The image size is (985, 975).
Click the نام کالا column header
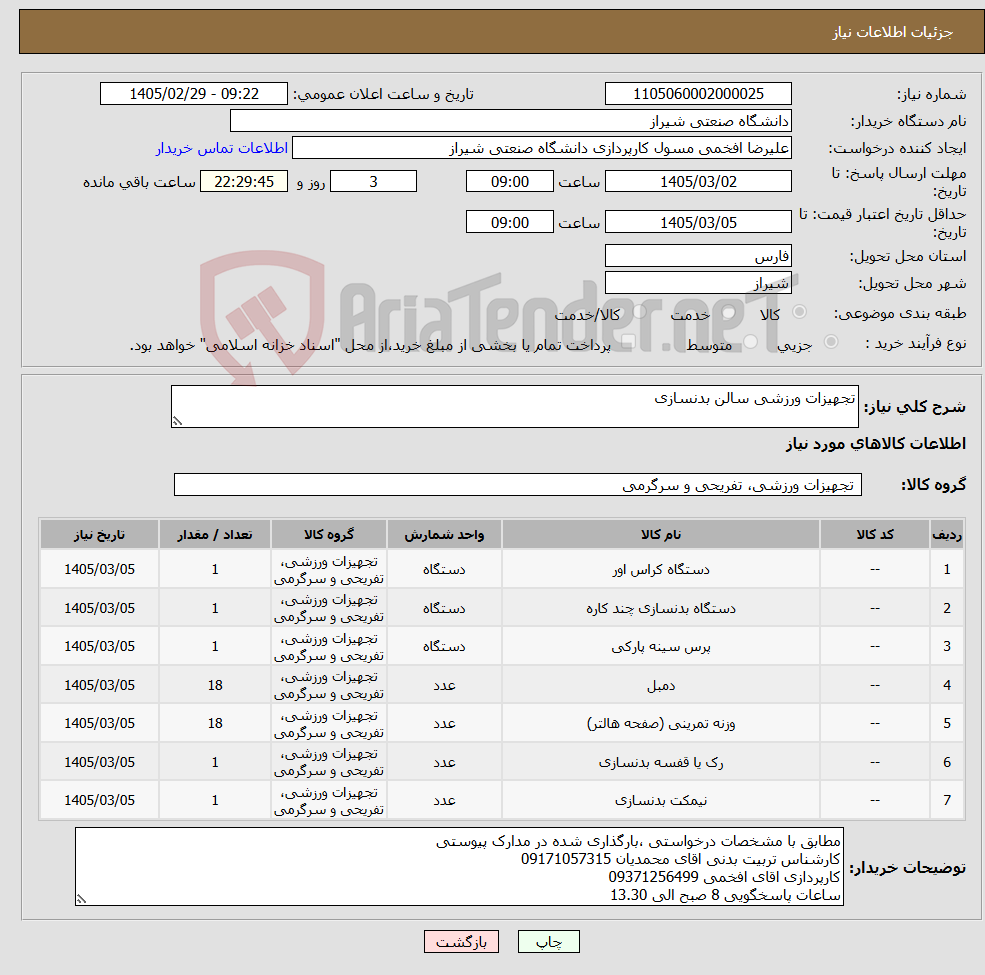tap(661, 535)
